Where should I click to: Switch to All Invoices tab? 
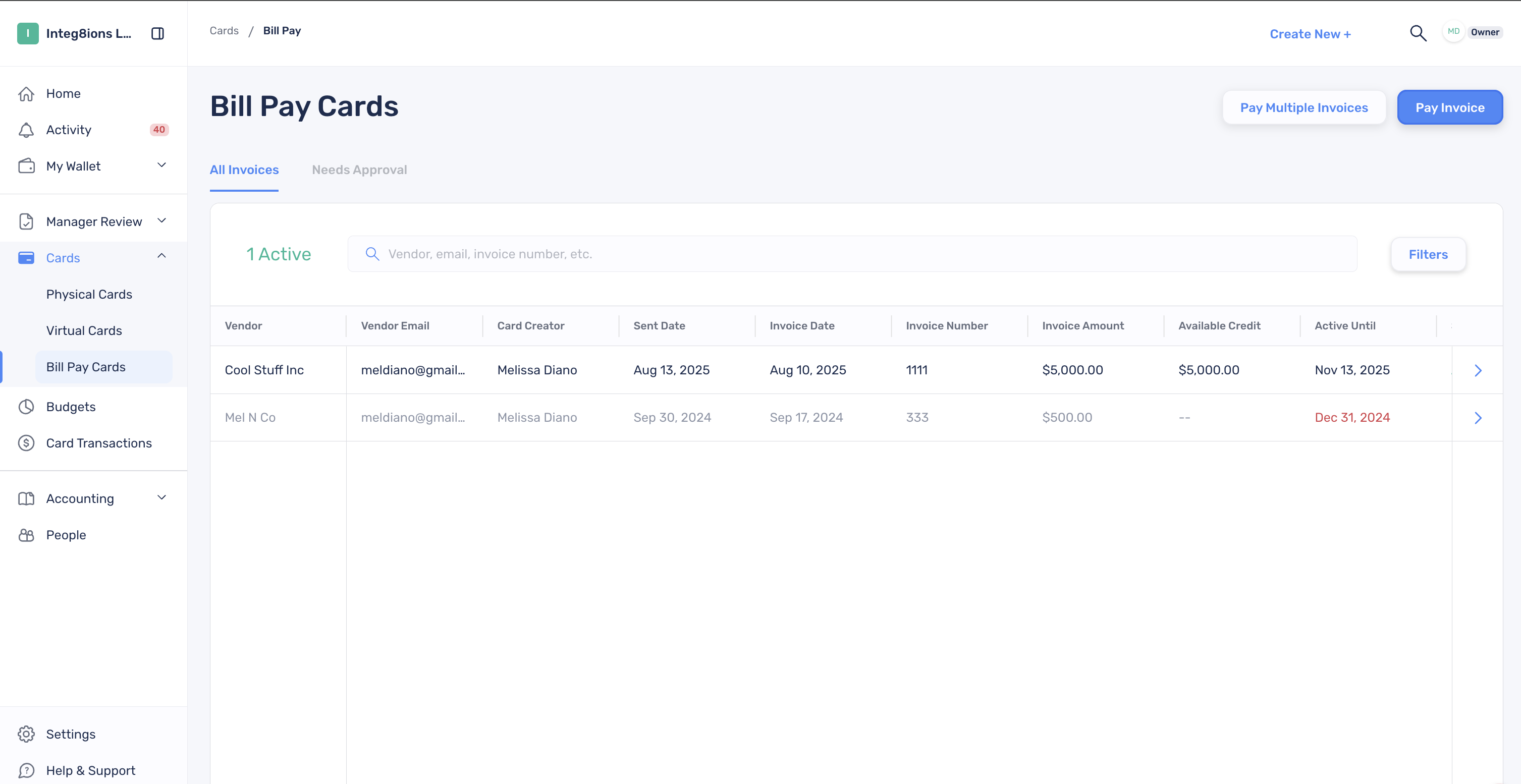click(244, 170)
